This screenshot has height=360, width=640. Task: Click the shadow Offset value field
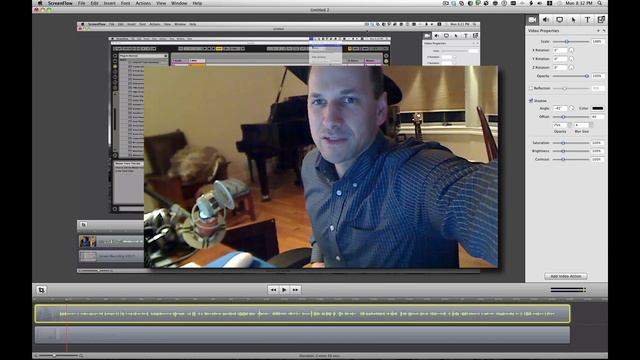point(598,117)
